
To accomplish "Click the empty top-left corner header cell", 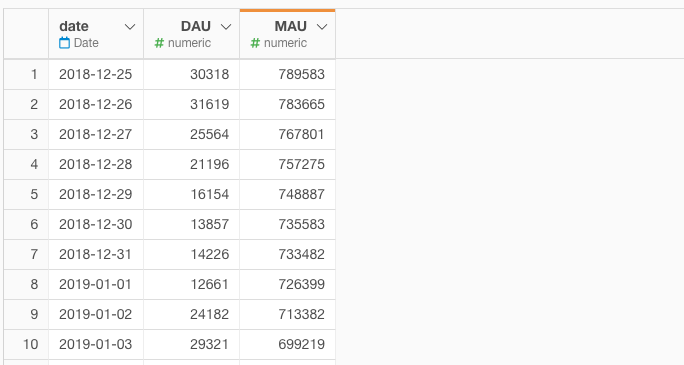I will 26,34.
